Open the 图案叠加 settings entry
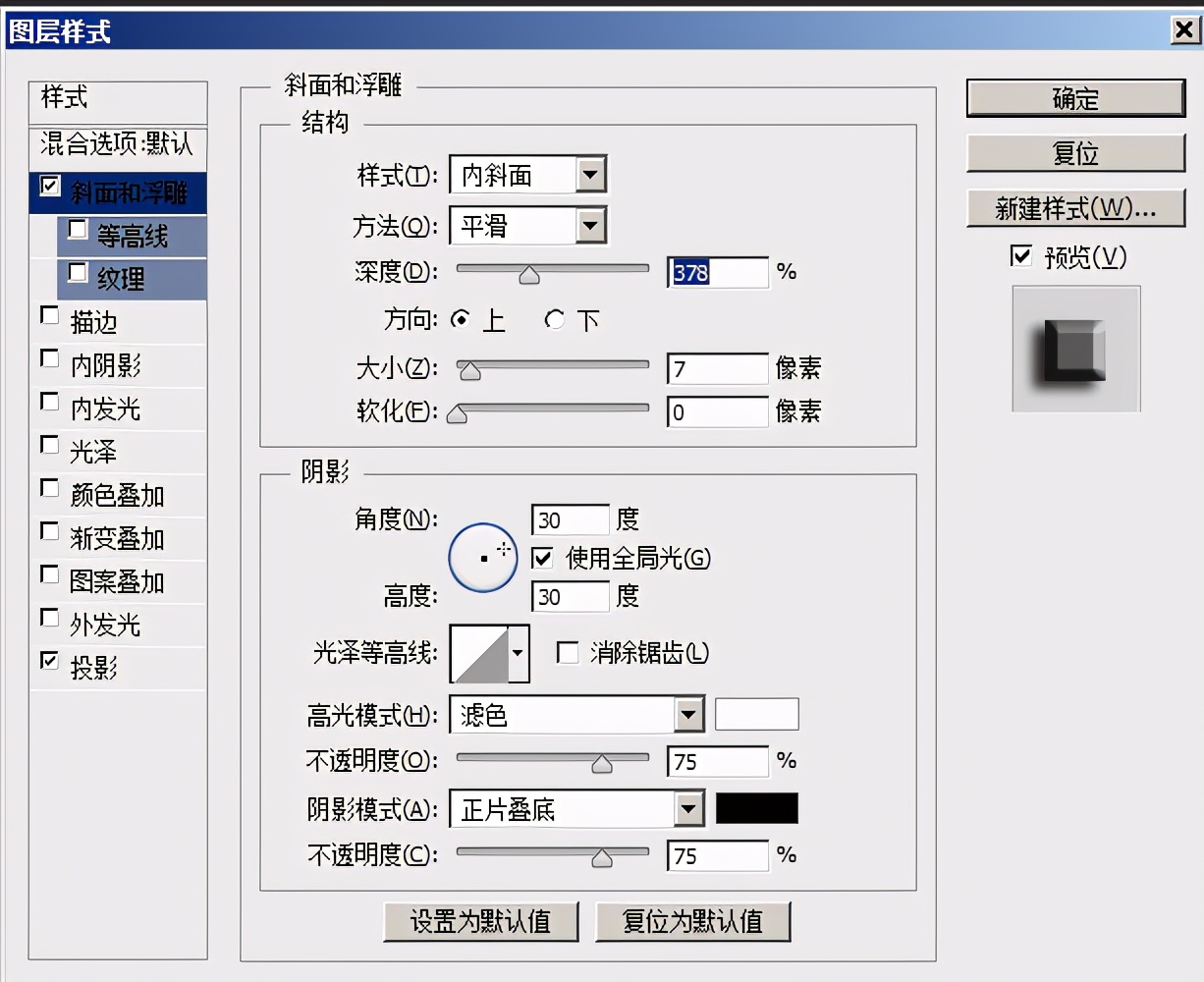 (x=117, y=581)
